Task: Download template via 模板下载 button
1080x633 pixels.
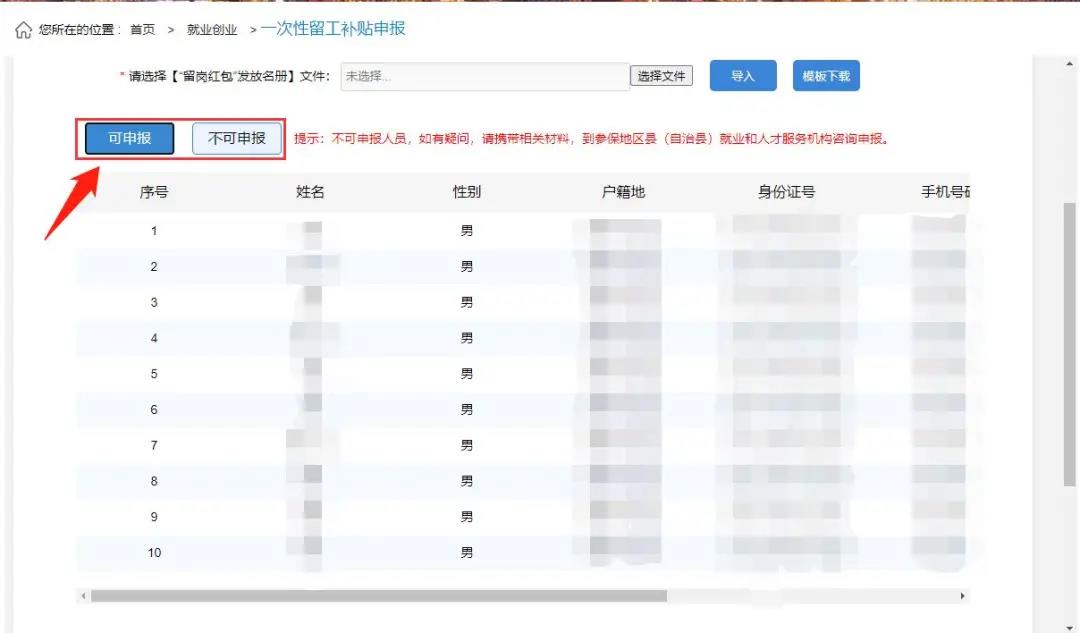Action: click(x=825, y=76)
